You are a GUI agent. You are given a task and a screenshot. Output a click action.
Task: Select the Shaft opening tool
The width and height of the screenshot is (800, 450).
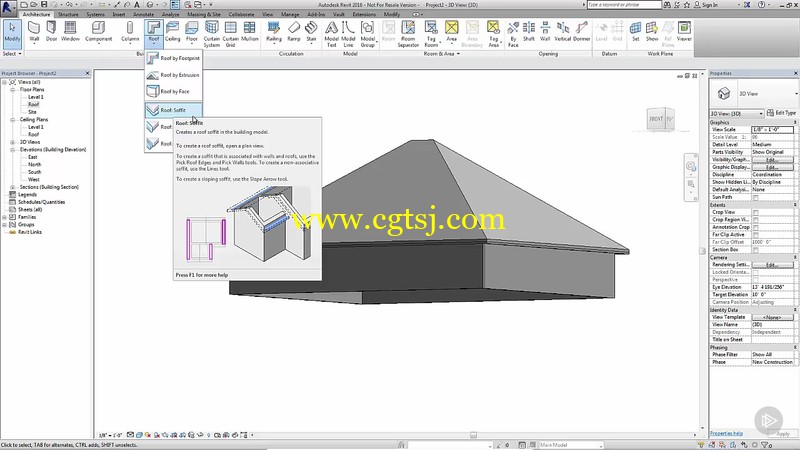coord(529,32)
